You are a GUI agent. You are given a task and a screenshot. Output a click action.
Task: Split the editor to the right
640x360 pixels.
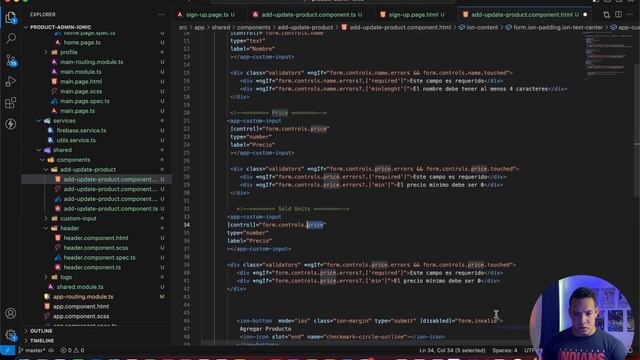coord(619,14)
